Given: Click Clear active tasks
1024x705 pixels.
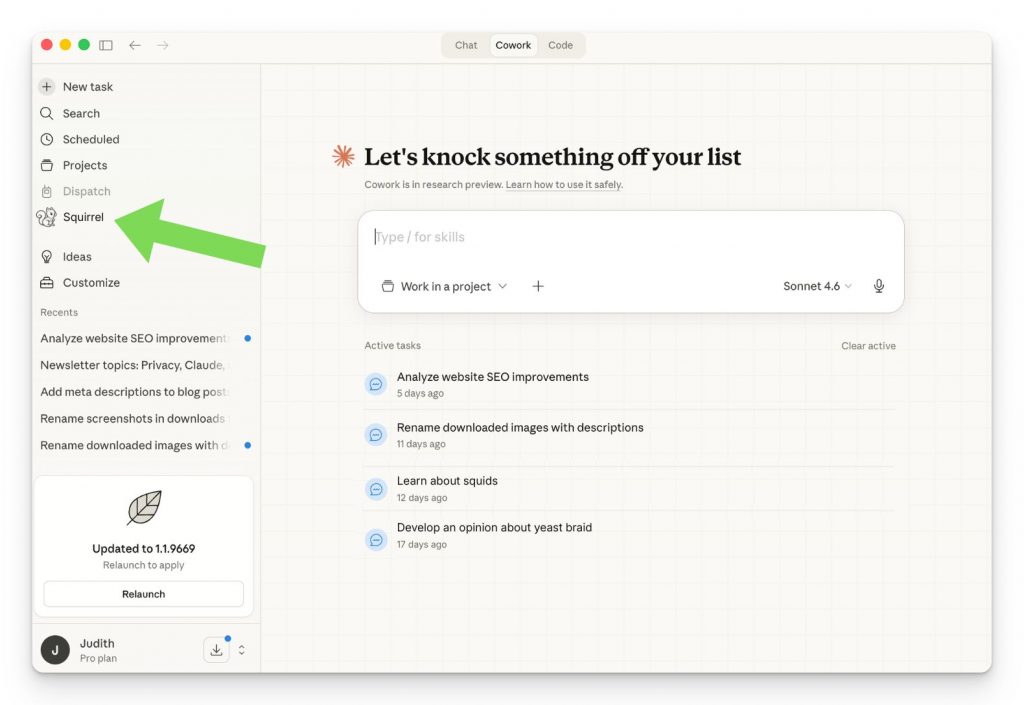Looking at the screenshot, I should (x=868, y=346).
